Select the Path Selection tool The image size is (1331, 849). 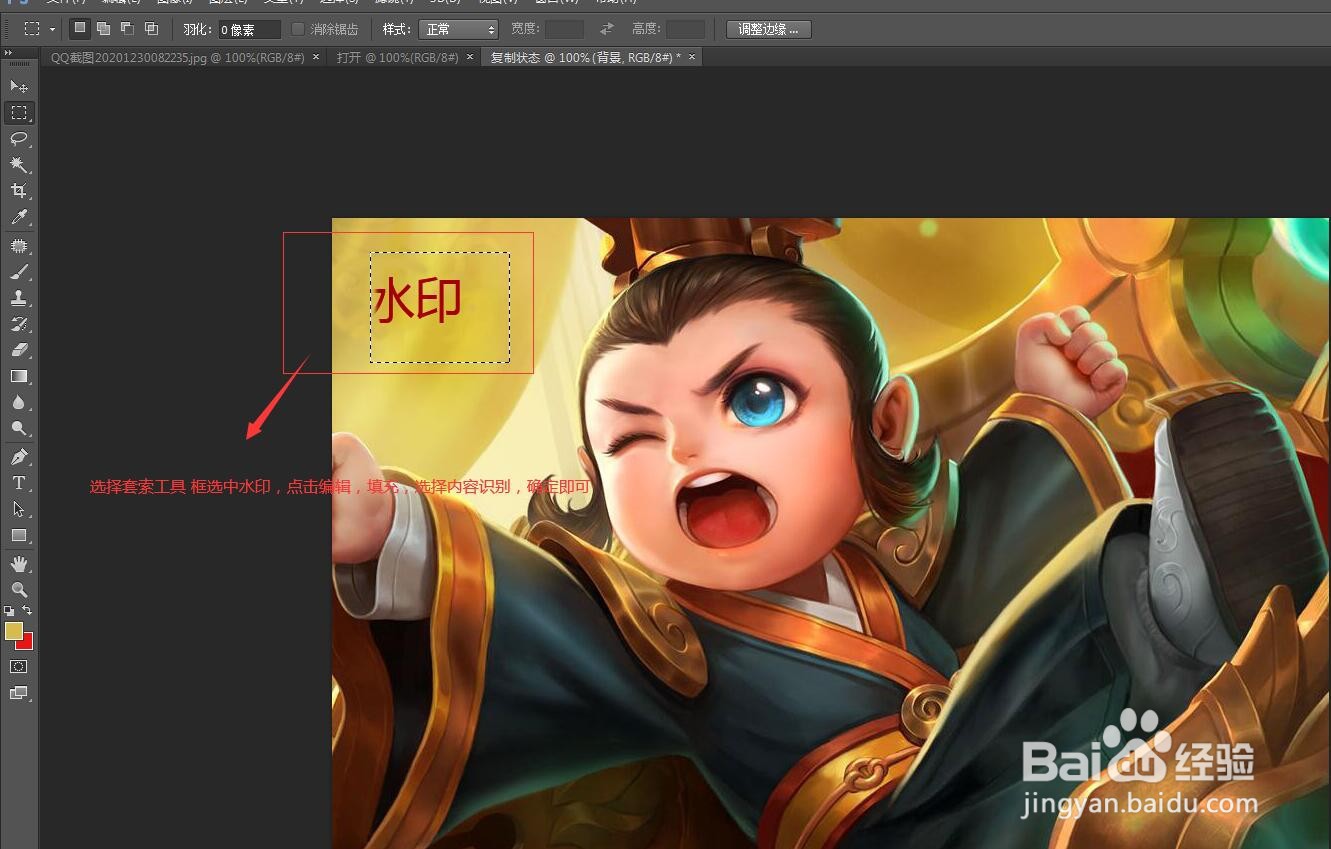[x=19, y=509]
